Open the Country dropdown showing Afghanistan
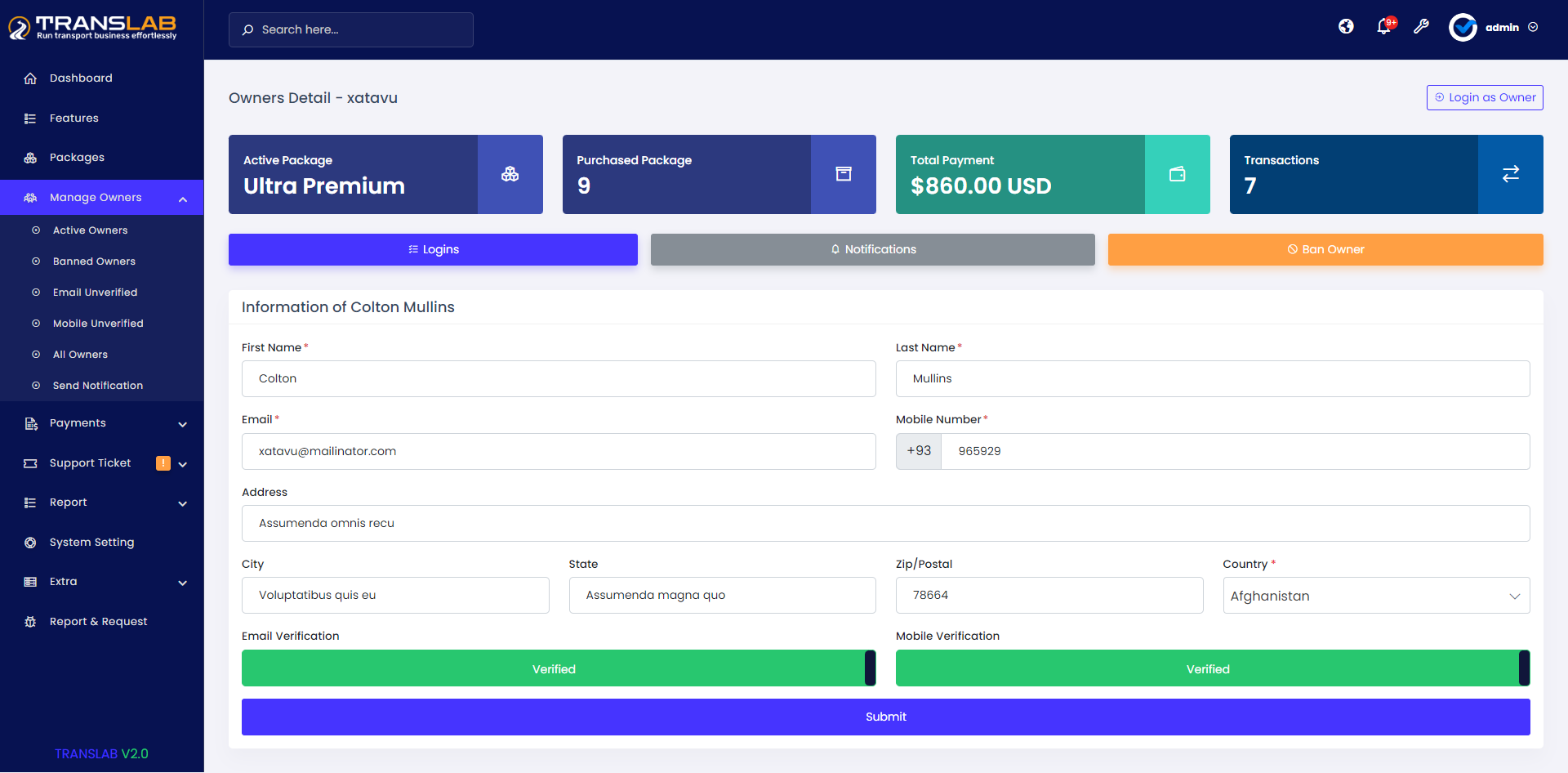1568x773 pixels. 1375,596
